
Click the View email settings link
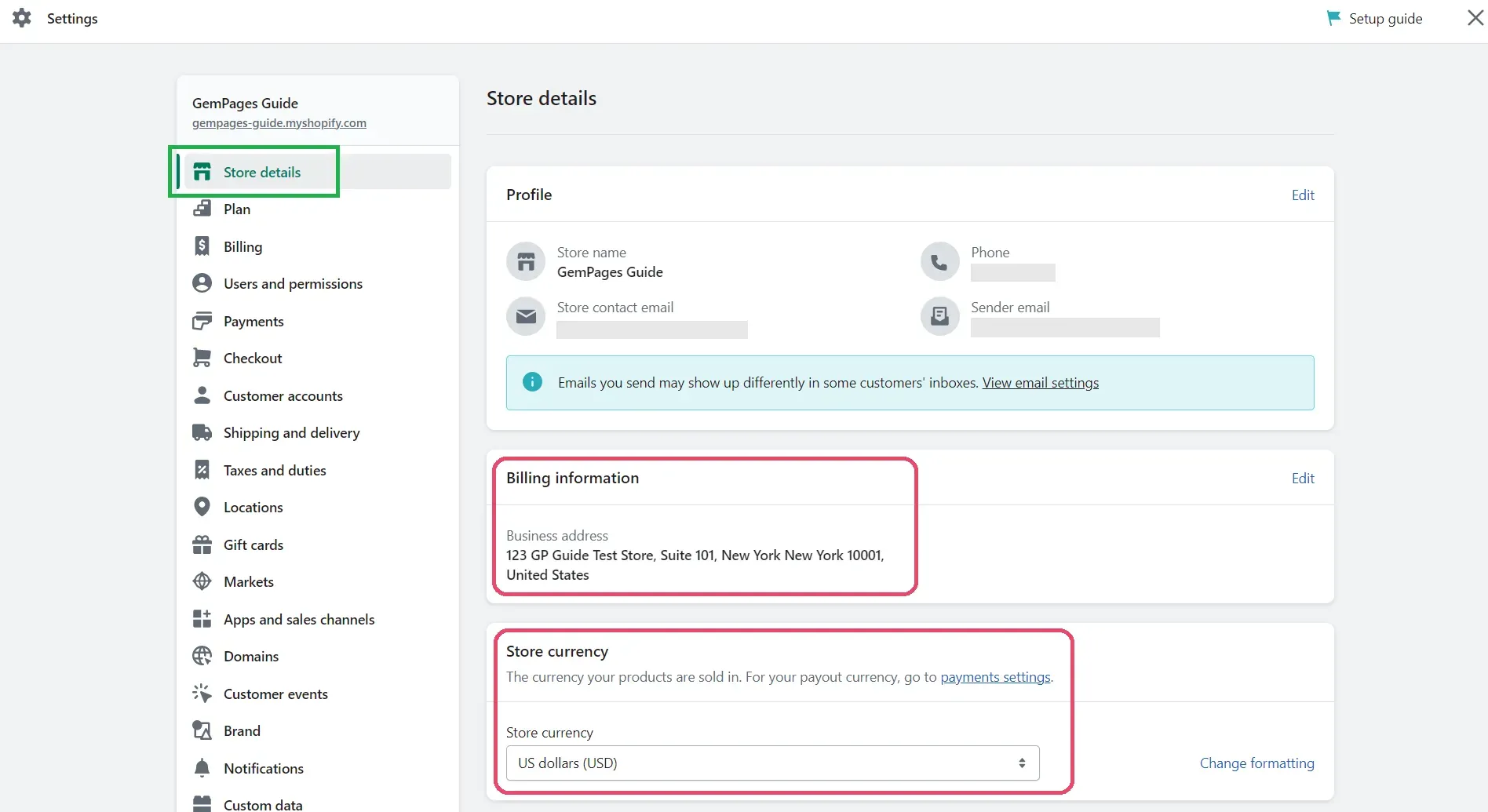[1040, 382]
